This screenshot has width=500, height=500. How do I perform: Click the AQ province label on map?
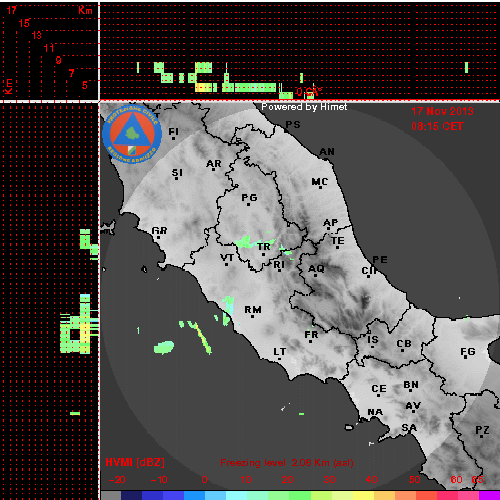(316, 268)
